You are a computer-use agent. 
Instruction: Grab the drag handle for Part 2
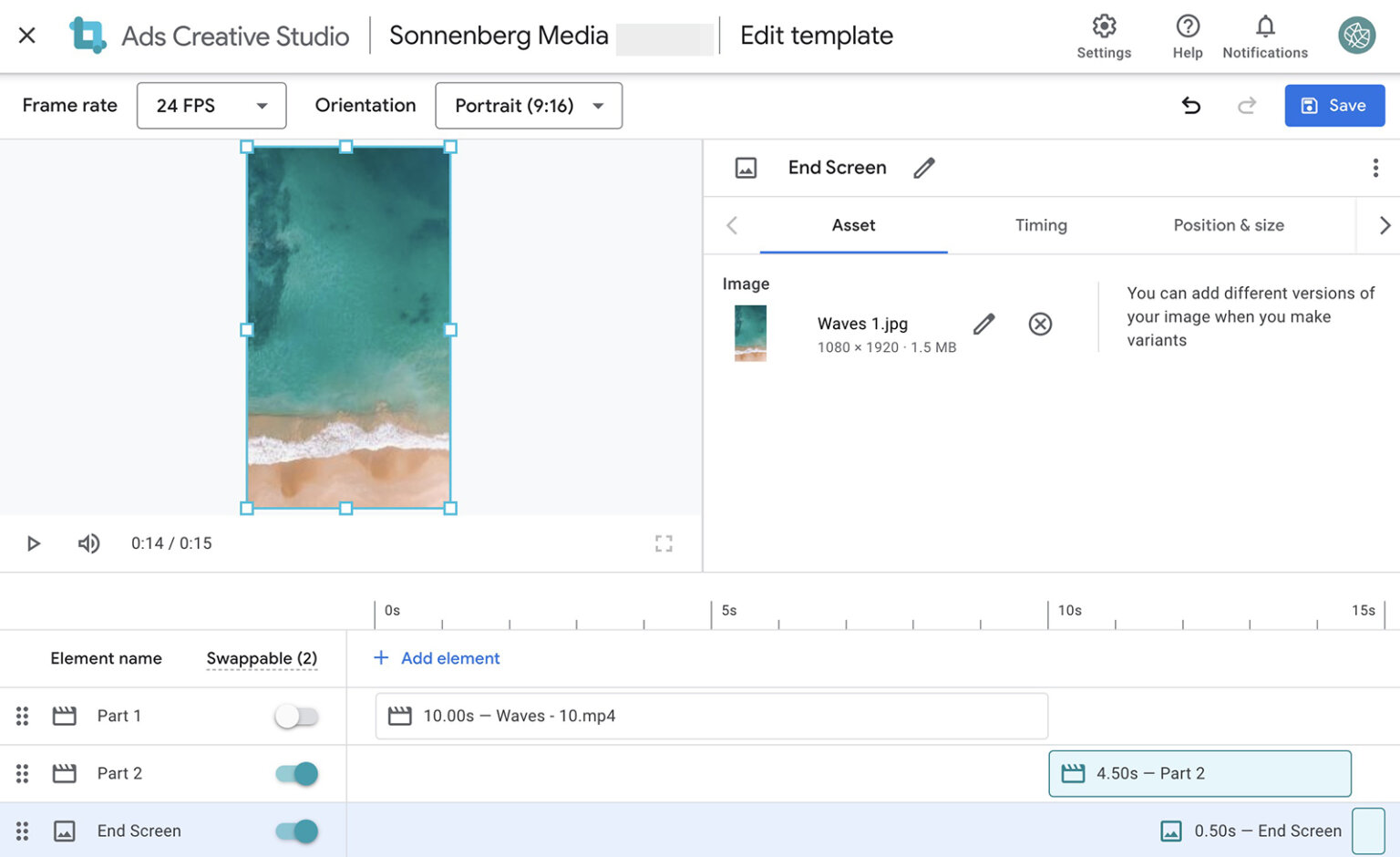23,773
